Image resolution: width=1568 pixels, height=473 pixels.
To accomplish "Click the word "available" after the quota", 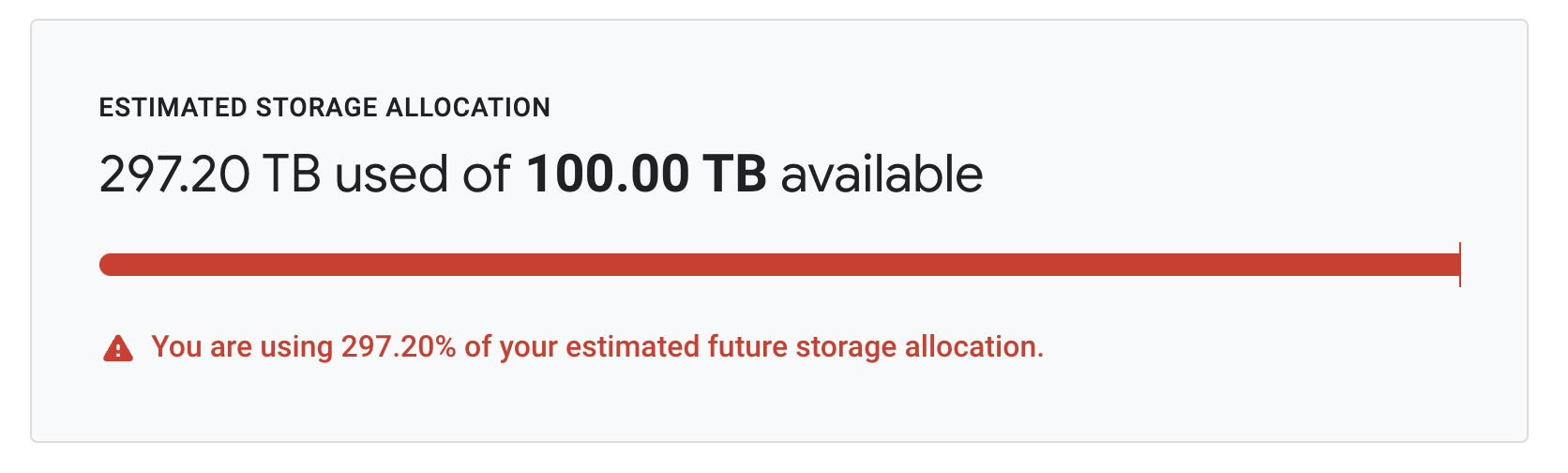I will pos(882,175).
